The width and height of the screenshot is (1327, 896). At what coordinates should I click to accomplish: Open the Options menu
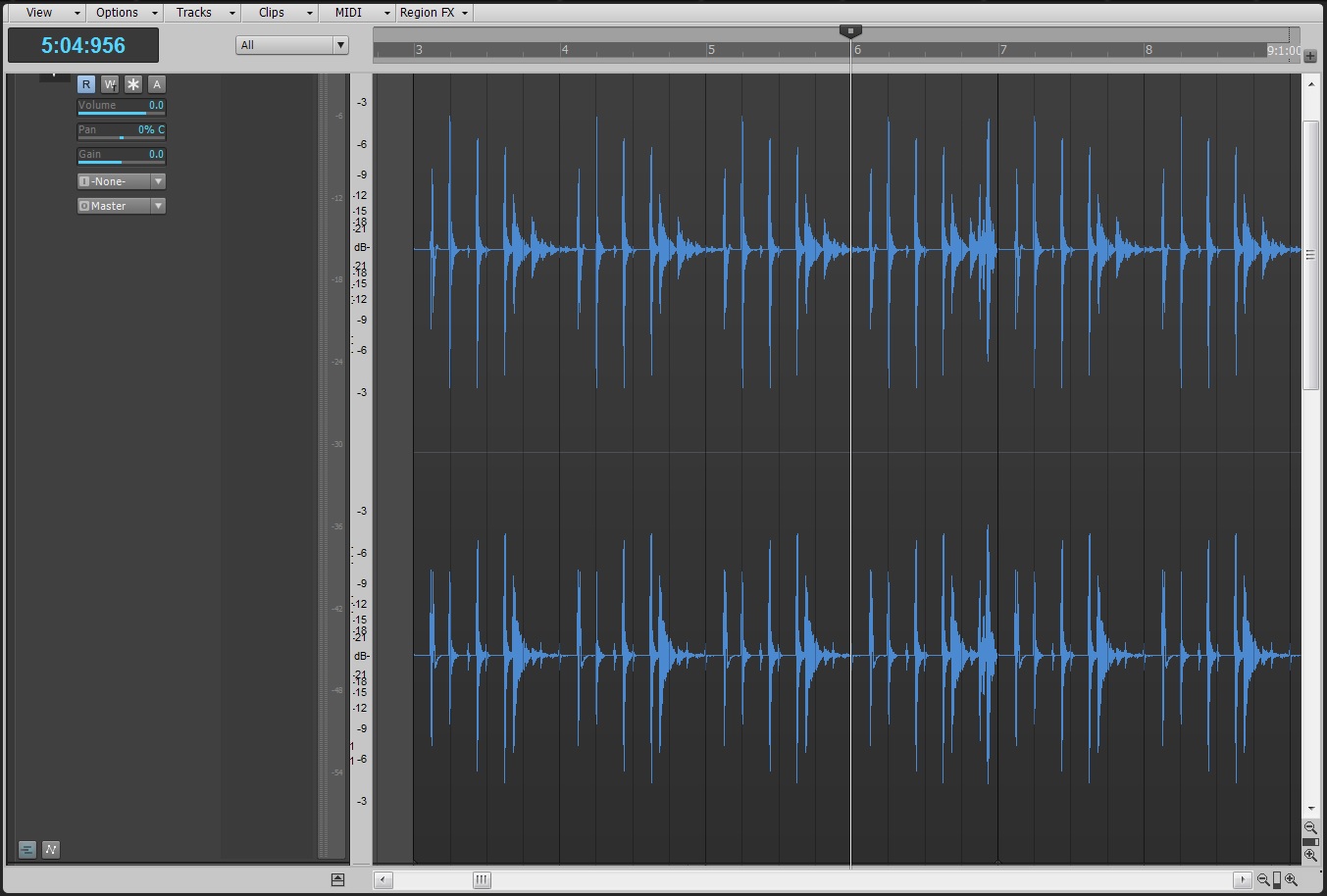[118, 12]
